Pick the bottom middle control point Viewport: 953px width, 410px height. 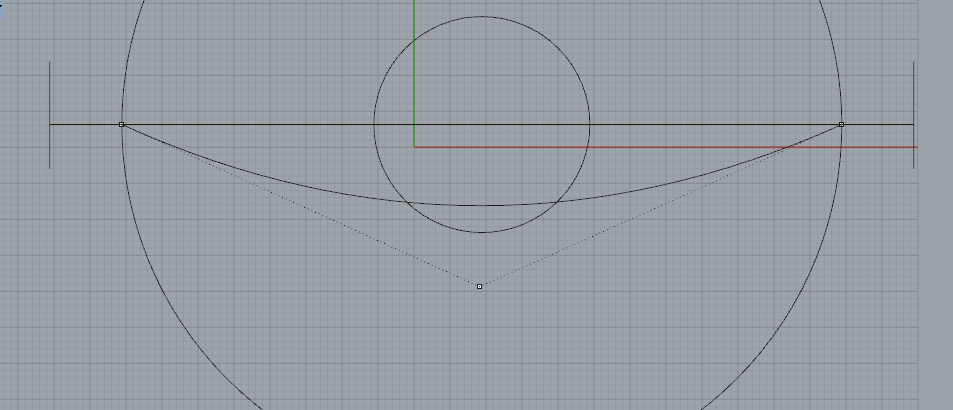[480, 287]
